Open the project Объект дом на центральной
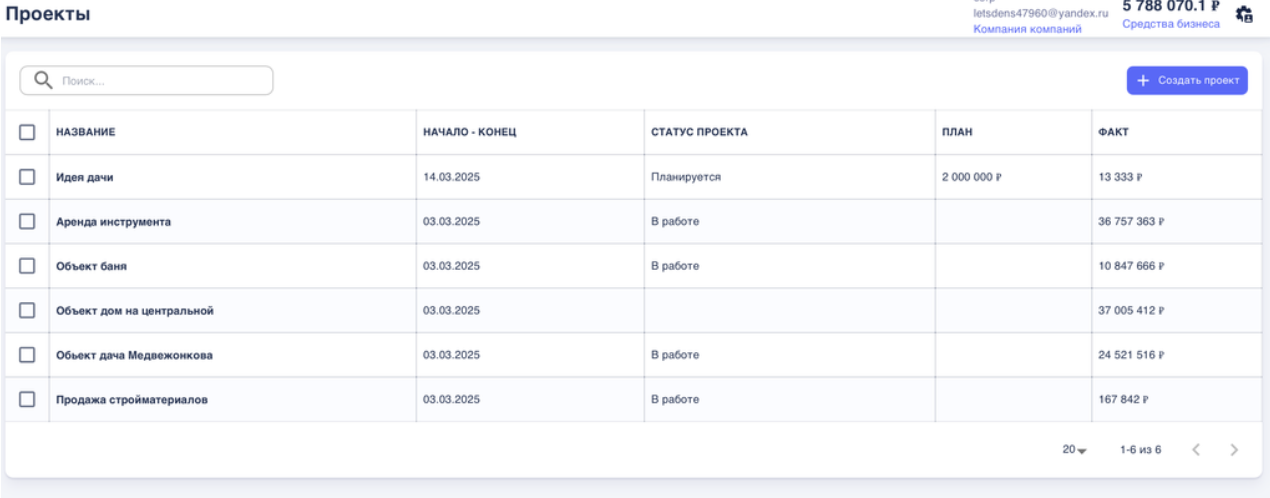 (x=134, y=311)
